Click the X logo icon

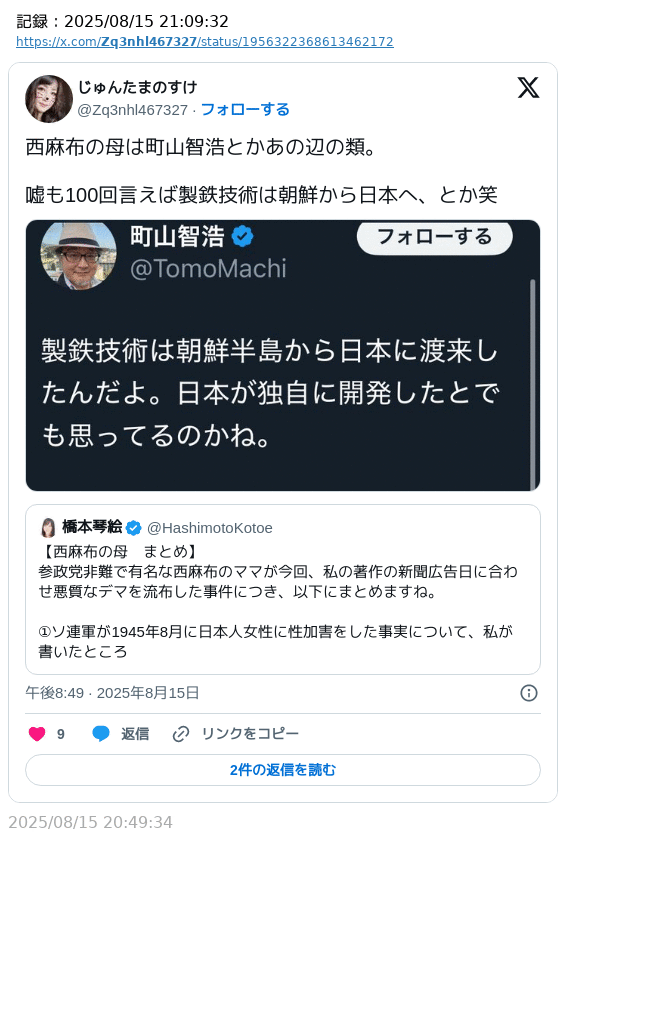pos(528,87)
